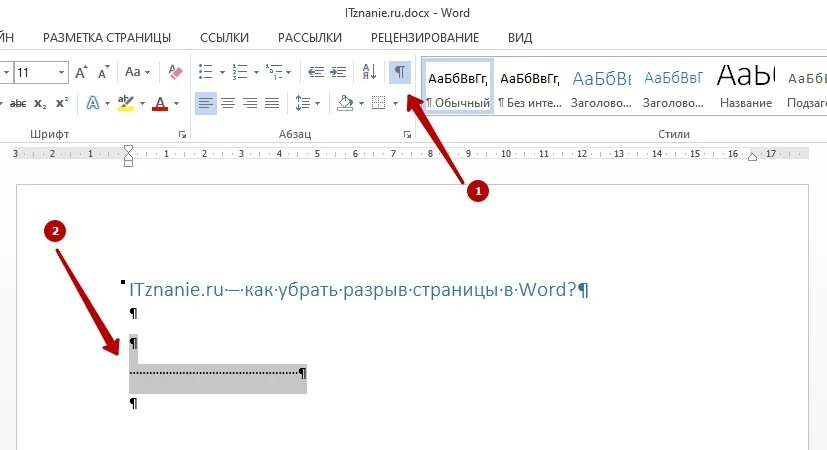The image size is (827, 450).
Task: Click the Shrink Font icon
Action: tap(103, 72)
